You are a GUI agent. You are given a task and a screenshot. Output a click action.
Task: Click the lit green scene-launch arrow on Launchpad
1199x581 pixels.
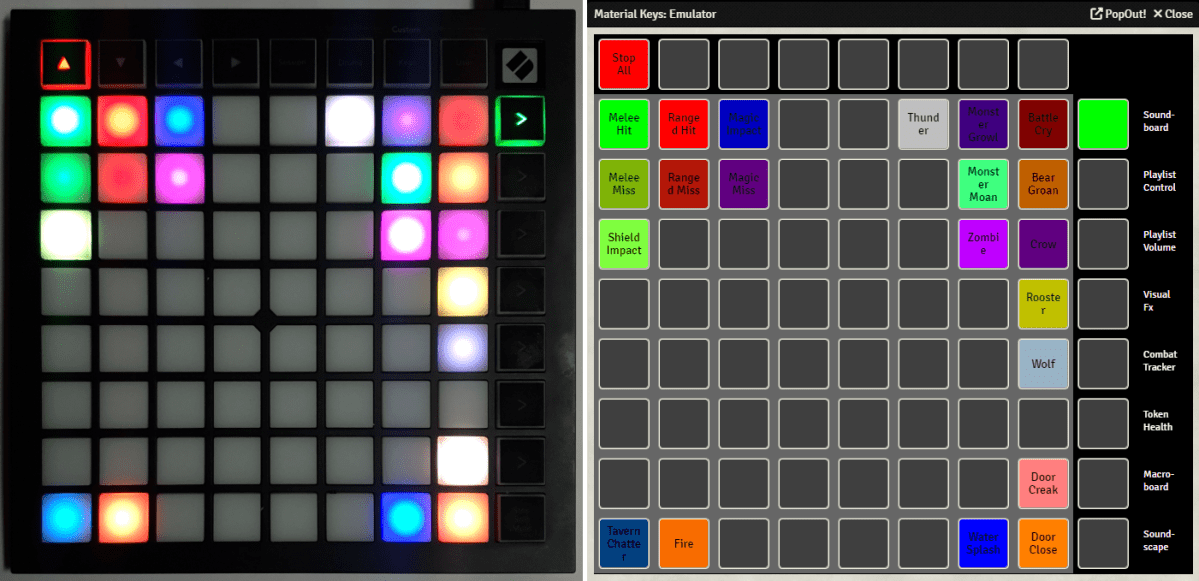519,120
